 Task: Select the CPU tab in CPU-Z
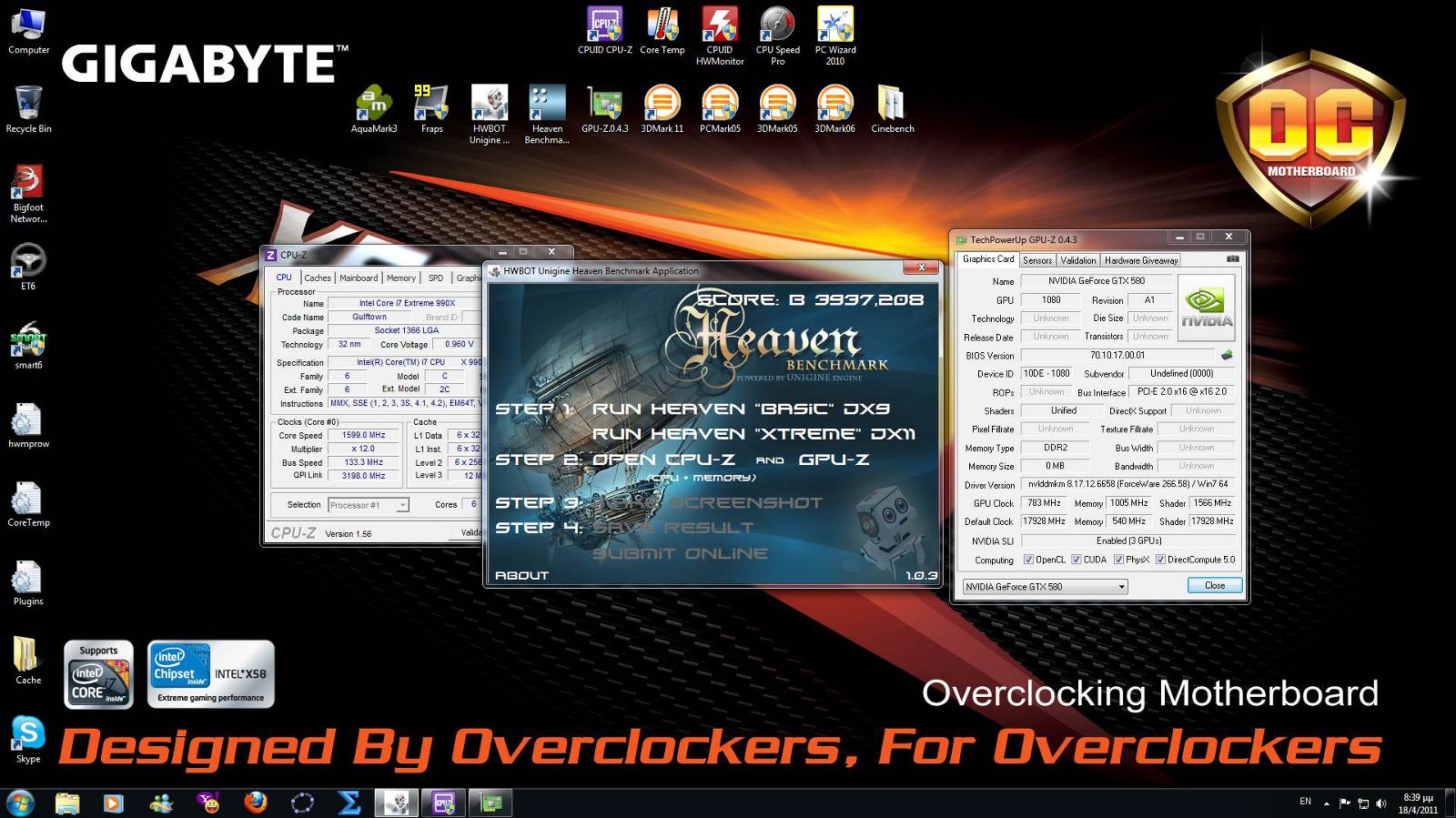click(x=284, y=277)
